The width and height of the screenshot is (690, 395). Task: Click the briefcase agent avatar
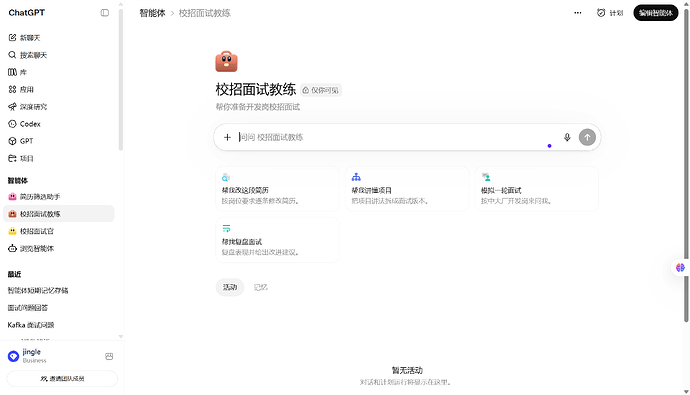pyautogui.click(x=226, y=62)
